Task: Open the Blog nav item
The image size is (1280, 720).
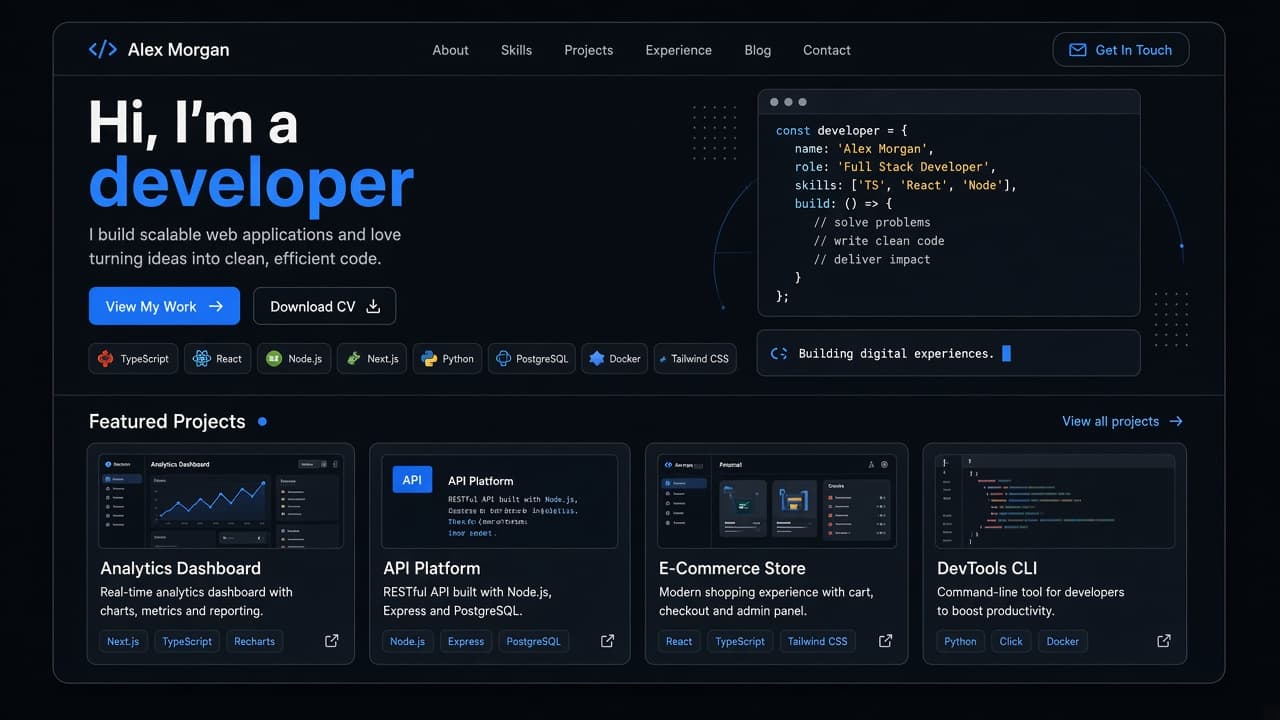Action: (x=757, y=50)
